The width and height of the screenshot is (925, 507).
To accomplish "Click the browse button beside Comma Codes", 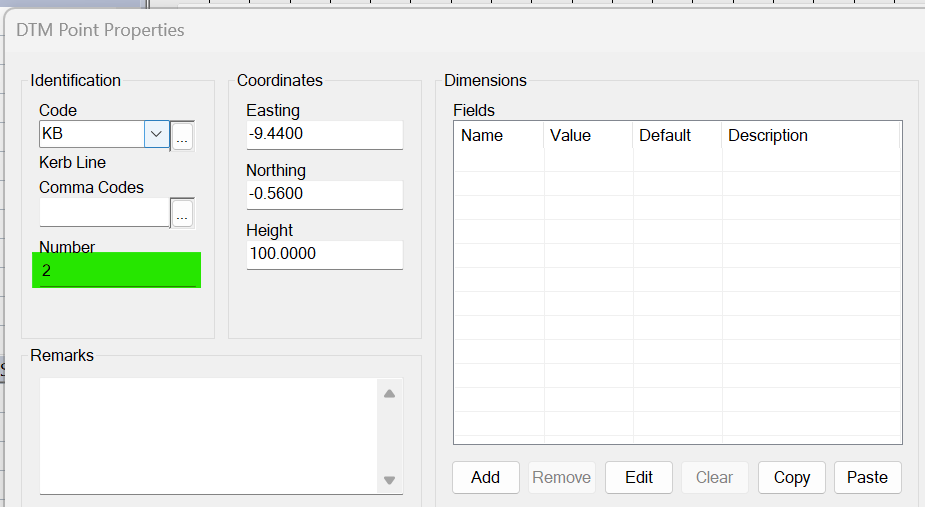I will (x=182, y=213).
